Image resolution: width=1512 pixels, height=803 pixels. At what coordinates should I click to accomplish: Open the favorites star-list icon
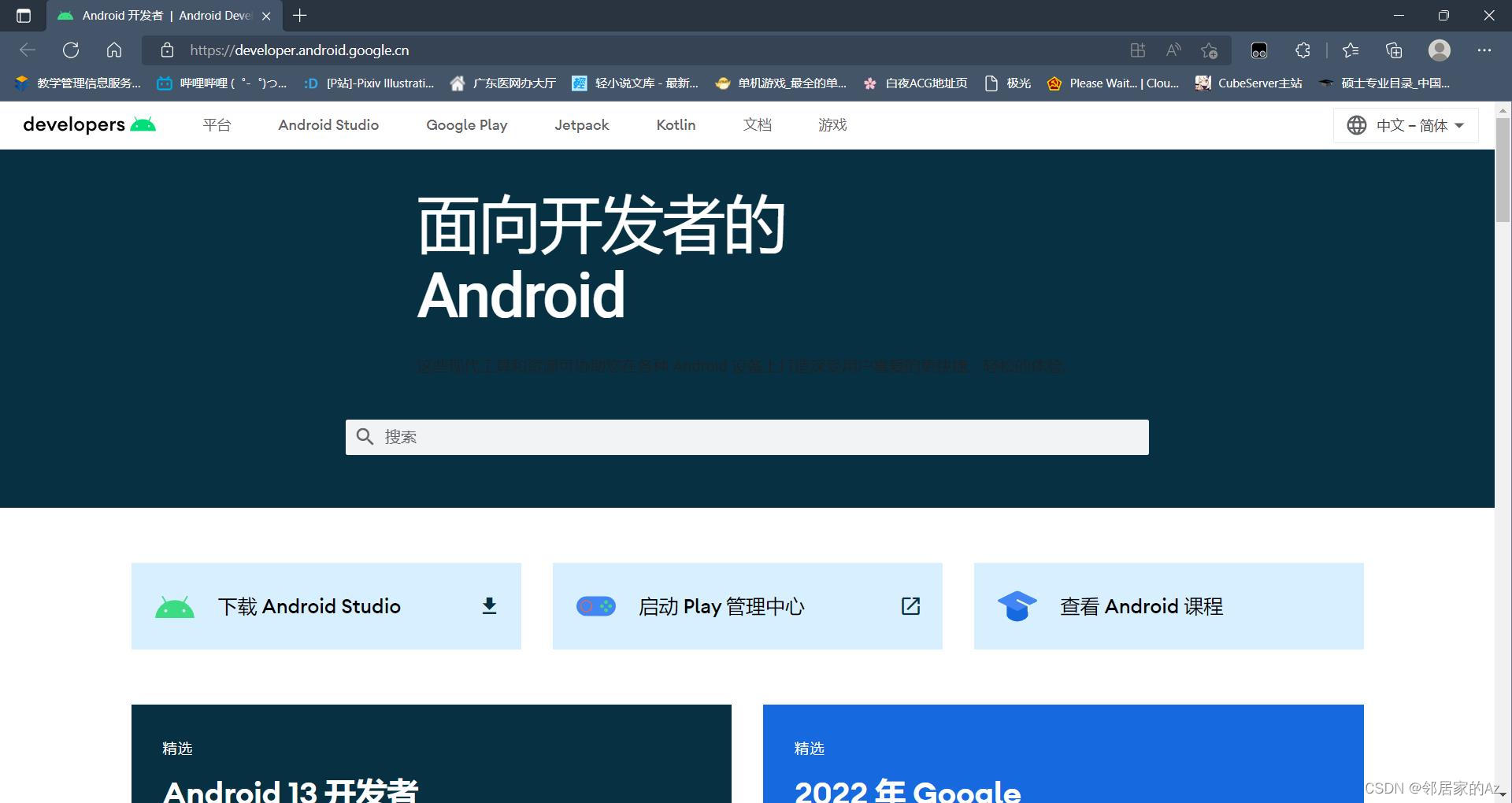1351,50
